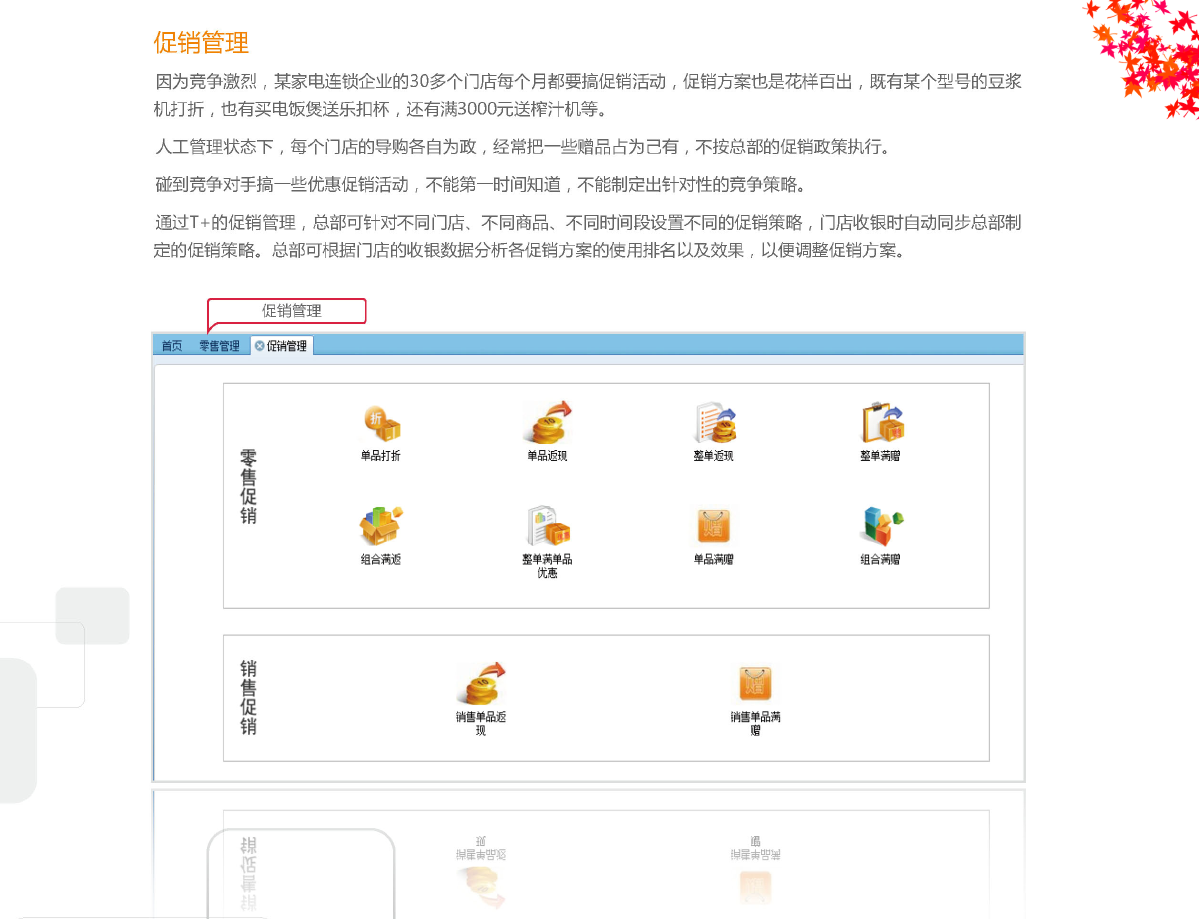1199x919 pixels.
Task: Select the 组合满赠 colored blocks icon
Action: coord(880,528)
